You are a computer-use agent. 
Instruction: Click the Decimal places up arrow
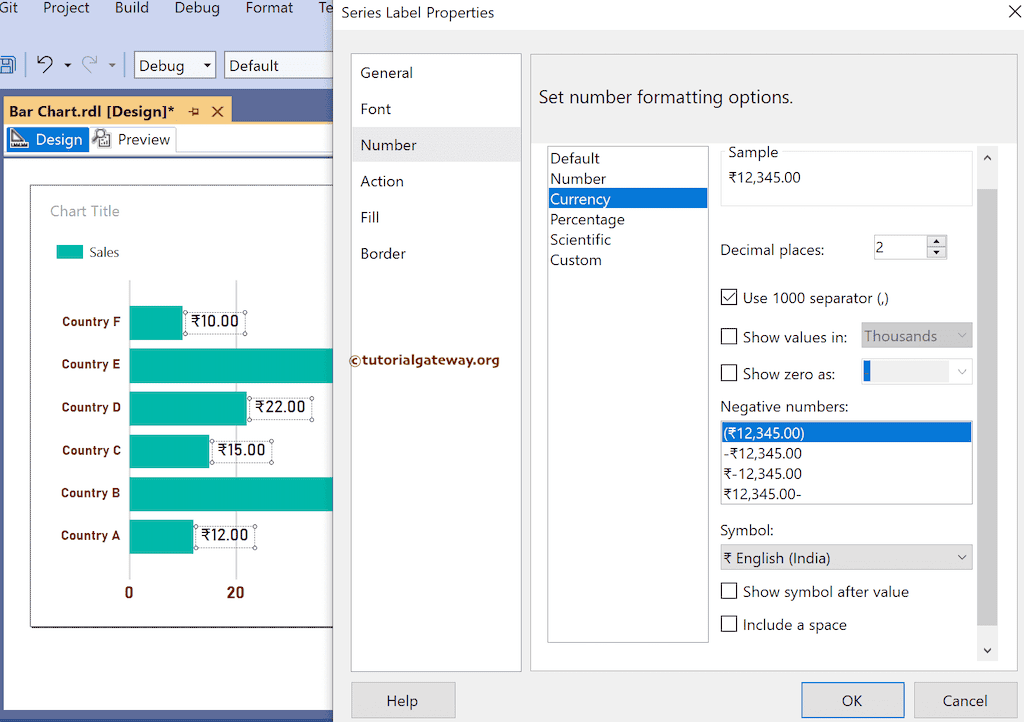click(936, 241)
